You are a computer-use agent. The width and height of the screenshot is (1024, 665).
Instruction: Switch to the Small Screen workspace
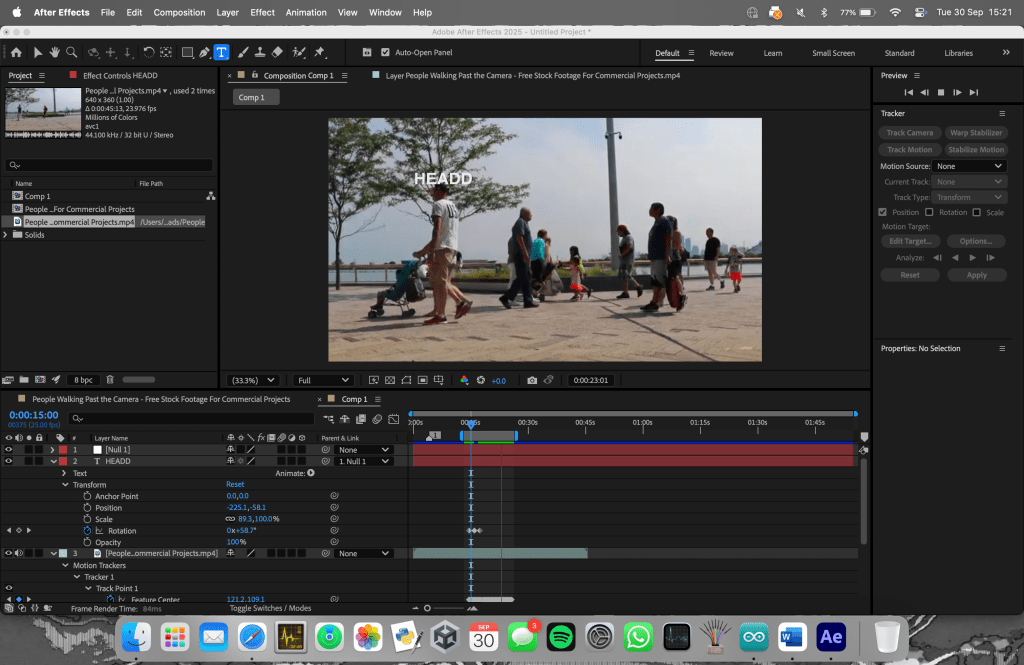coord(833,53)
